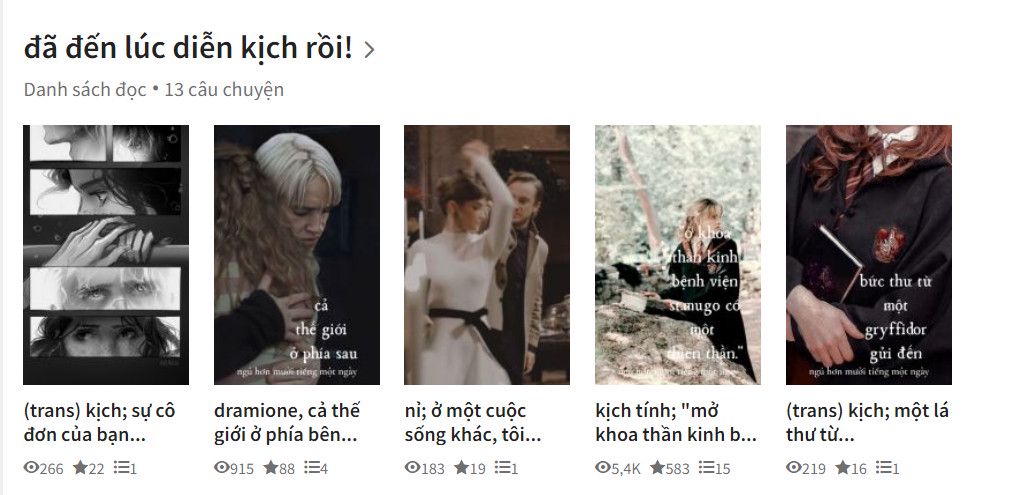
Task: Open the dancing couple white dress cover
Action: point(487,255)
